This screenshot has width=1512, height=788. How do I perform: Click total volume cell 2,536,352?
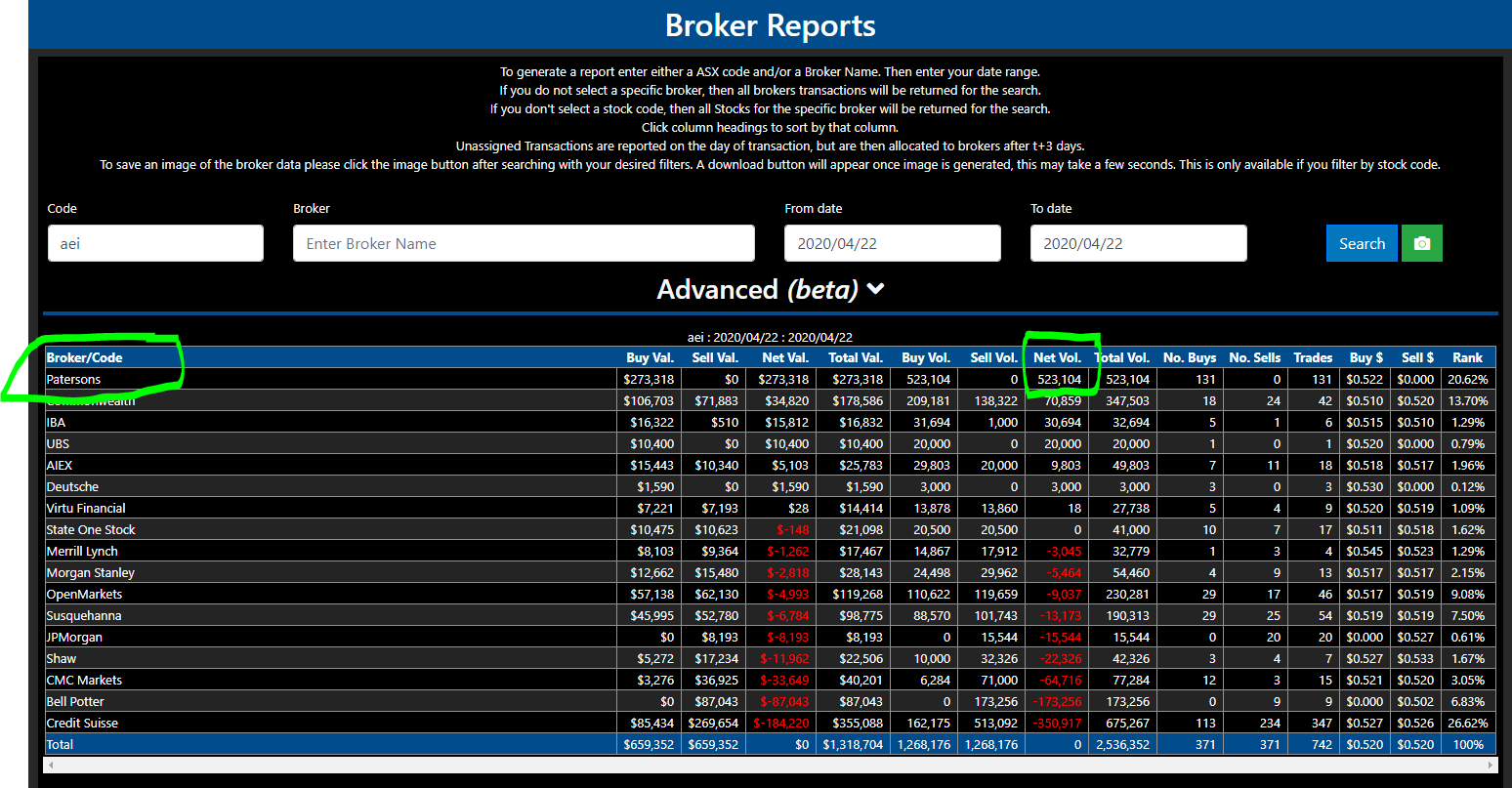[1121, 744]
